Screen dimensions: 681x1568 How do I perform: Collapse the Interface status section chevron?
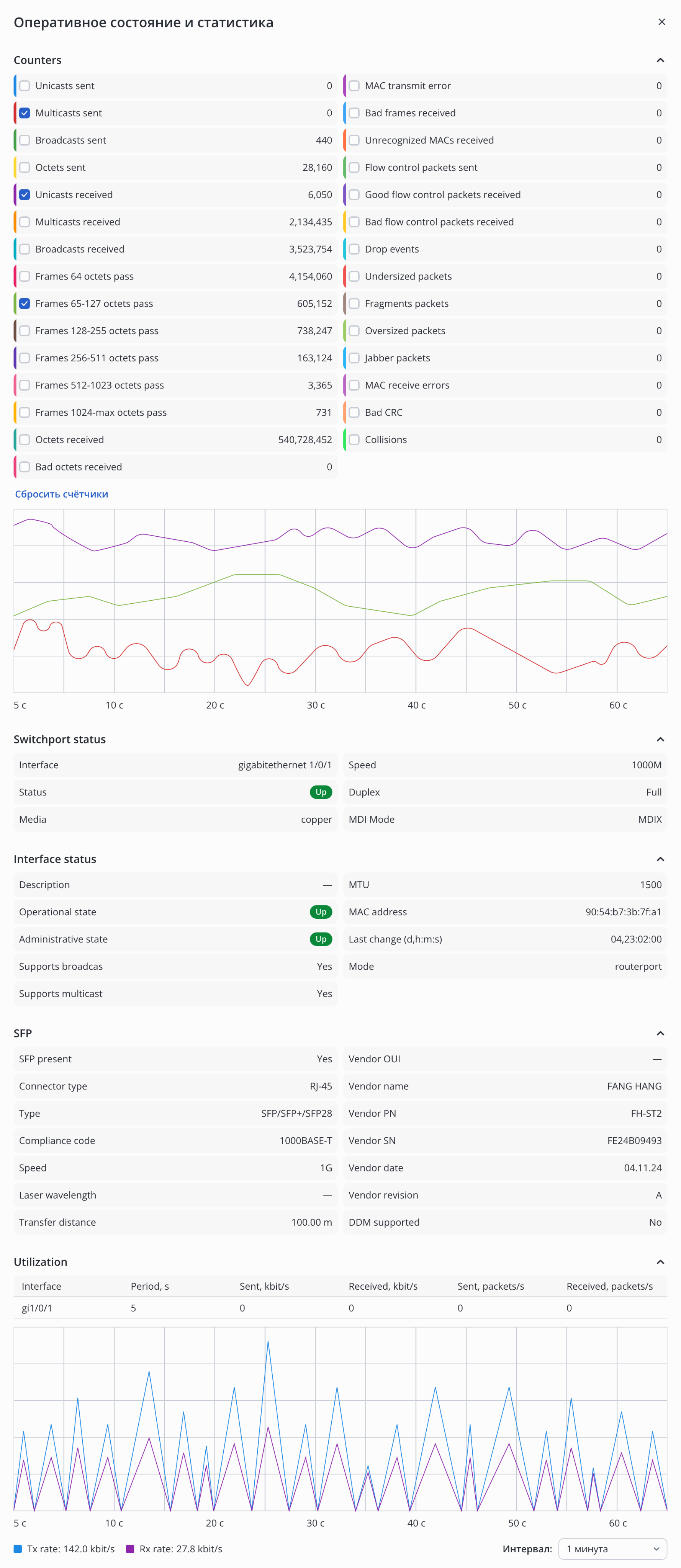[x=660, y=859]
